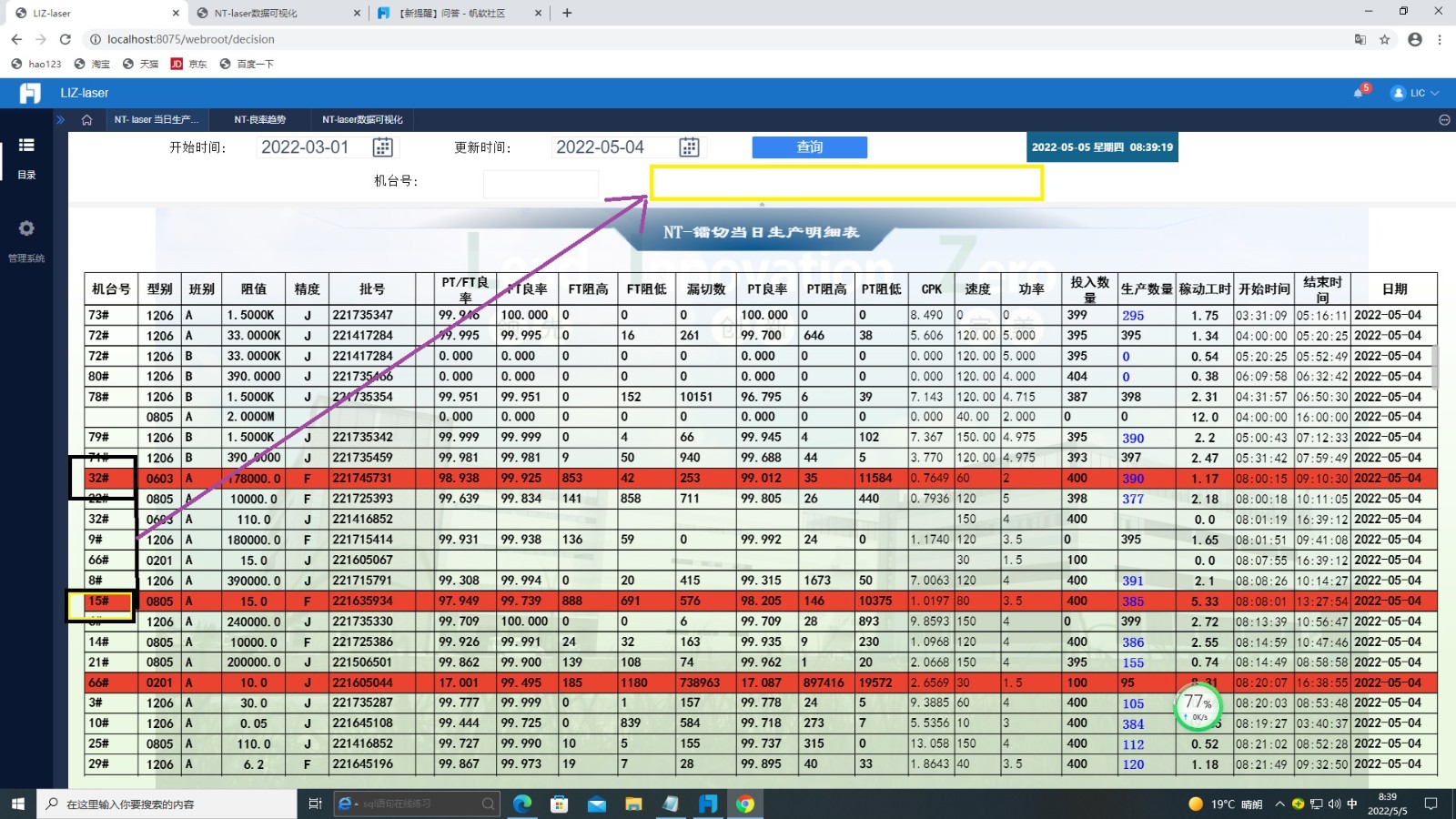Reload the page with refresh icon
This screenshot has width=1456, height=819.
[x=65, y=39]
